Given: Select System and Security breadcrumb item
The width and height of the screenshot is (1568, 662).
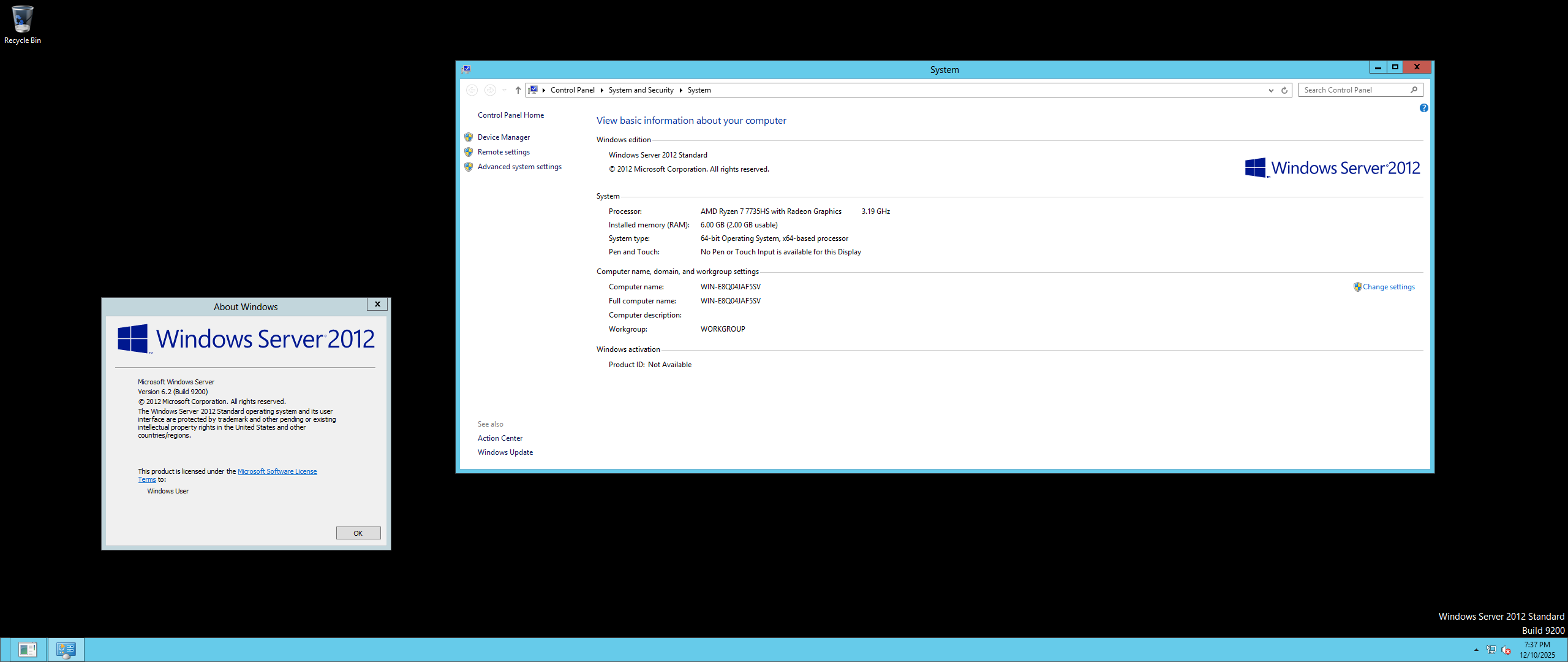Looking at the screenshot, I should coord(641,90).
